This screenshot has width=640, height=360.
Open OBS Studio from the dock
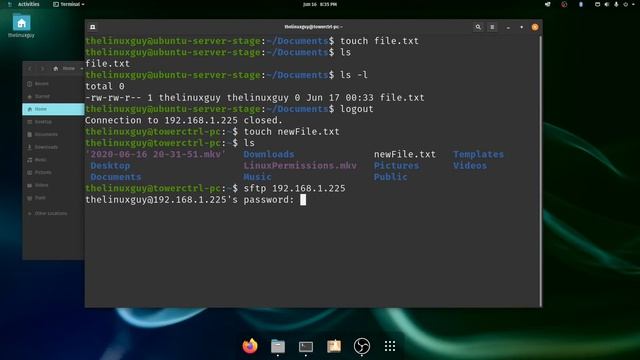point(362,346)
